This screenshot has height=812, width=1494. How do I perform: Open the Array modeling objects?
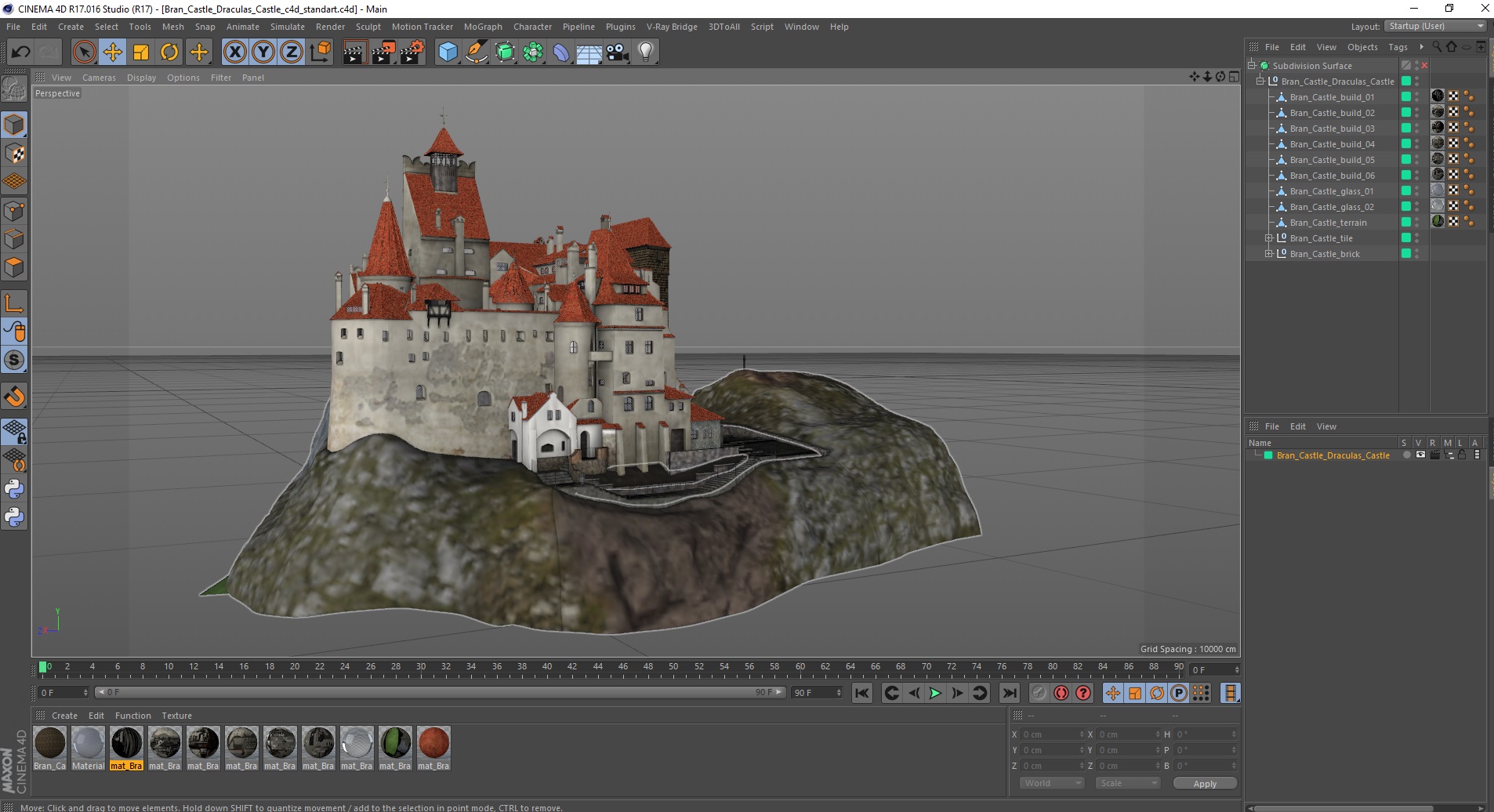533,53
